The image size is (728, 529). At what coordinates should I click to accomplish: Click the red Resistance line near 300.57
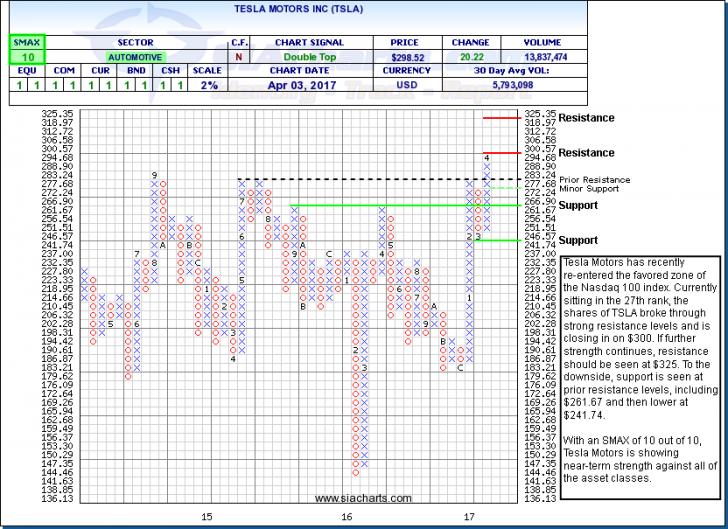[503, 152]
